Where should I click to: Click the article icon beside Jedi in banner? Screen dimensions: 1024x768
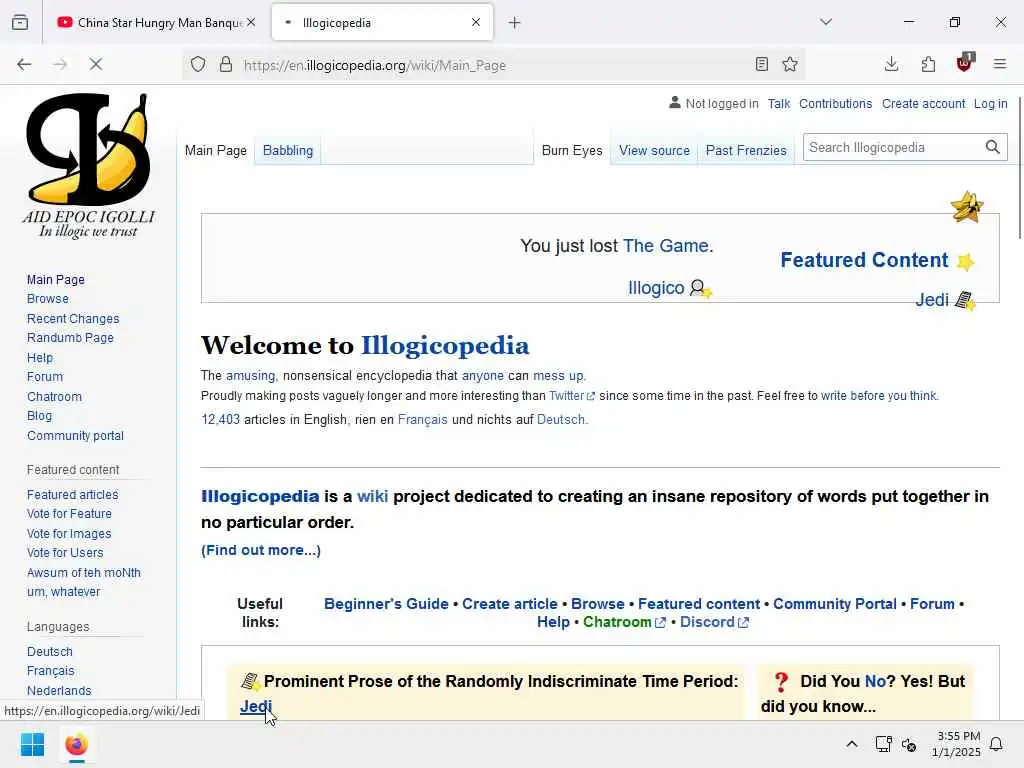(x=965, y=301)
